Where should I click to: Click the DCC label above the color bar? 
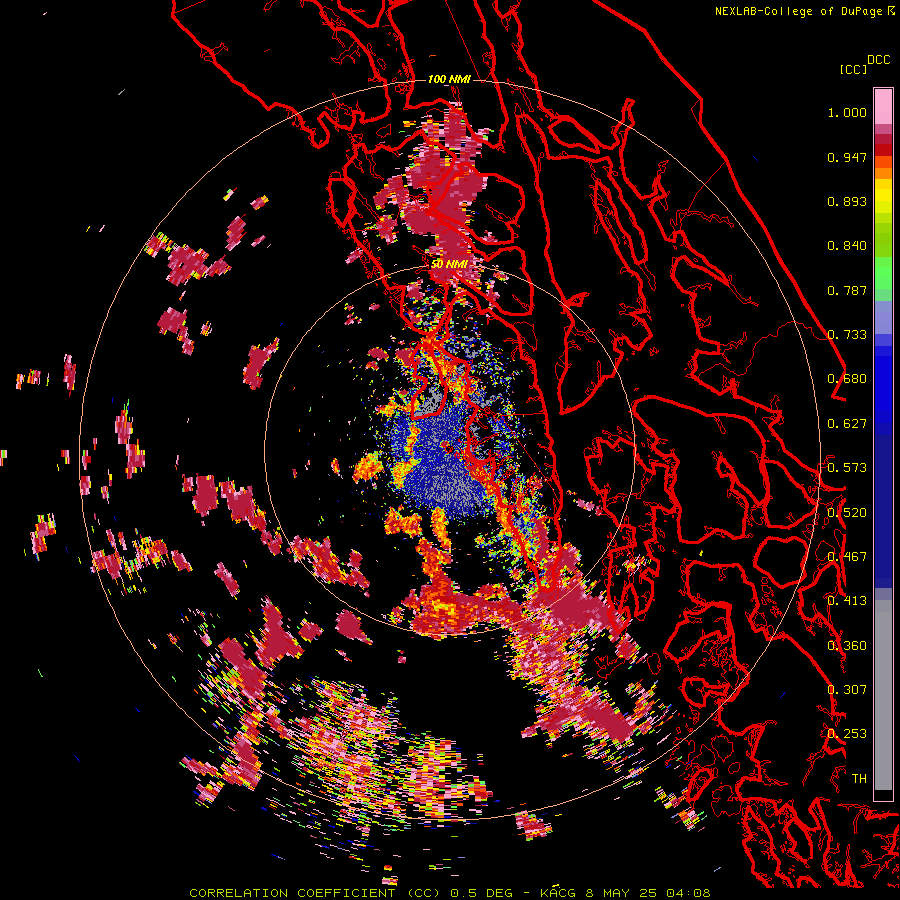pos(878,60)
